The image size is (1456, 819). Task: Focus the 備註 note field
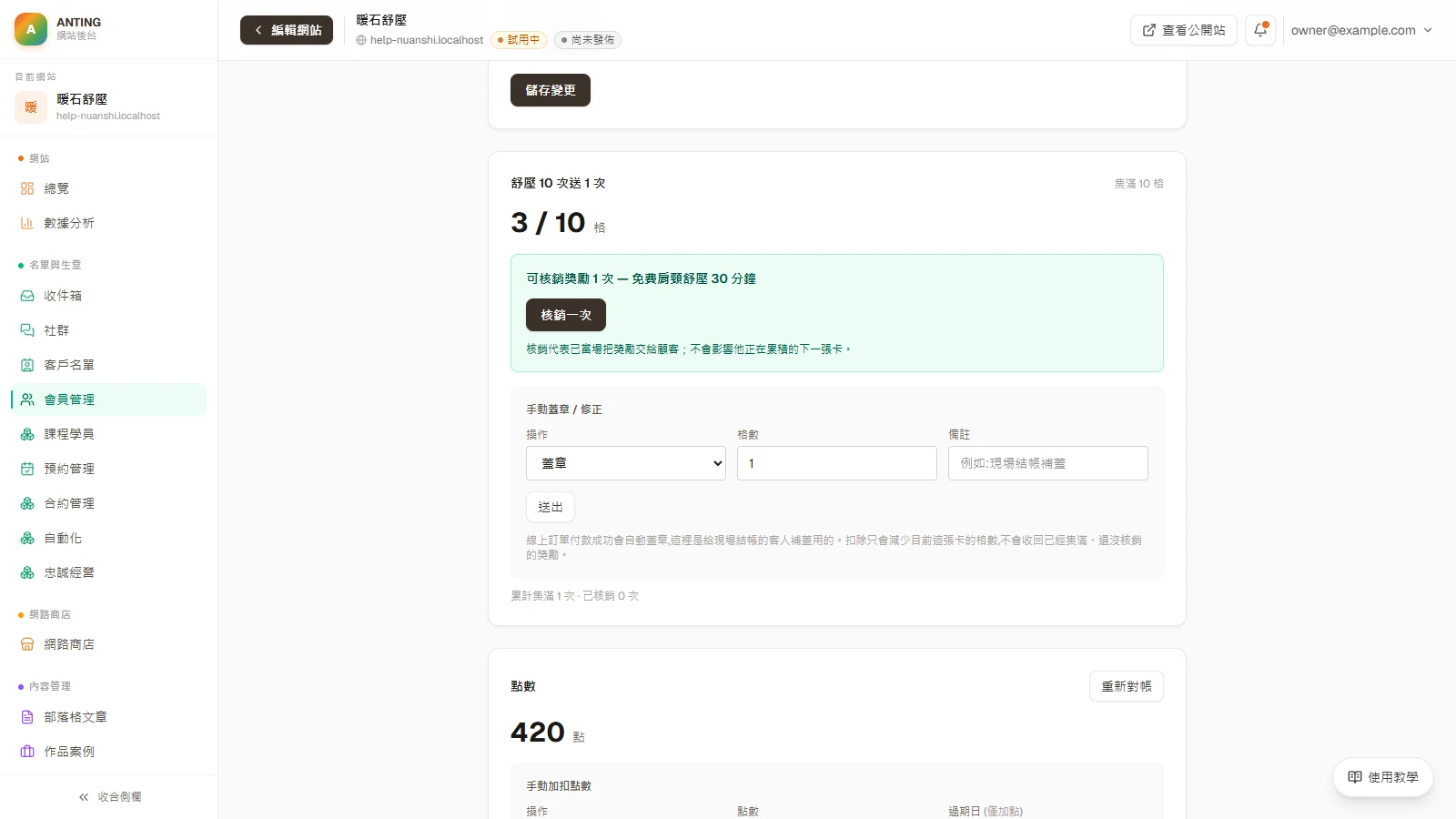pyautogui.click(x=1048, y=463)
